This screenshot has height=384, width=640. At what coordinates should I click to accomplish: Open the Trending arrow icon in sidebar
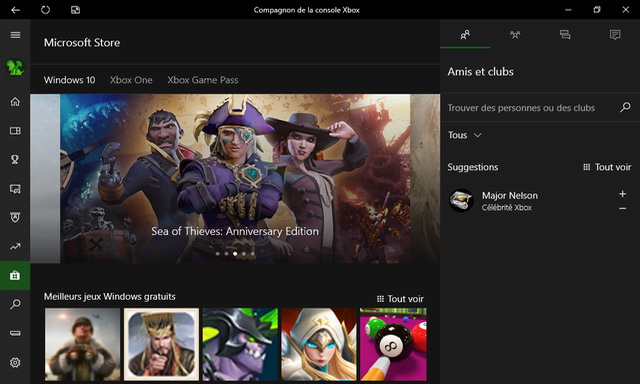coord(15,246)
